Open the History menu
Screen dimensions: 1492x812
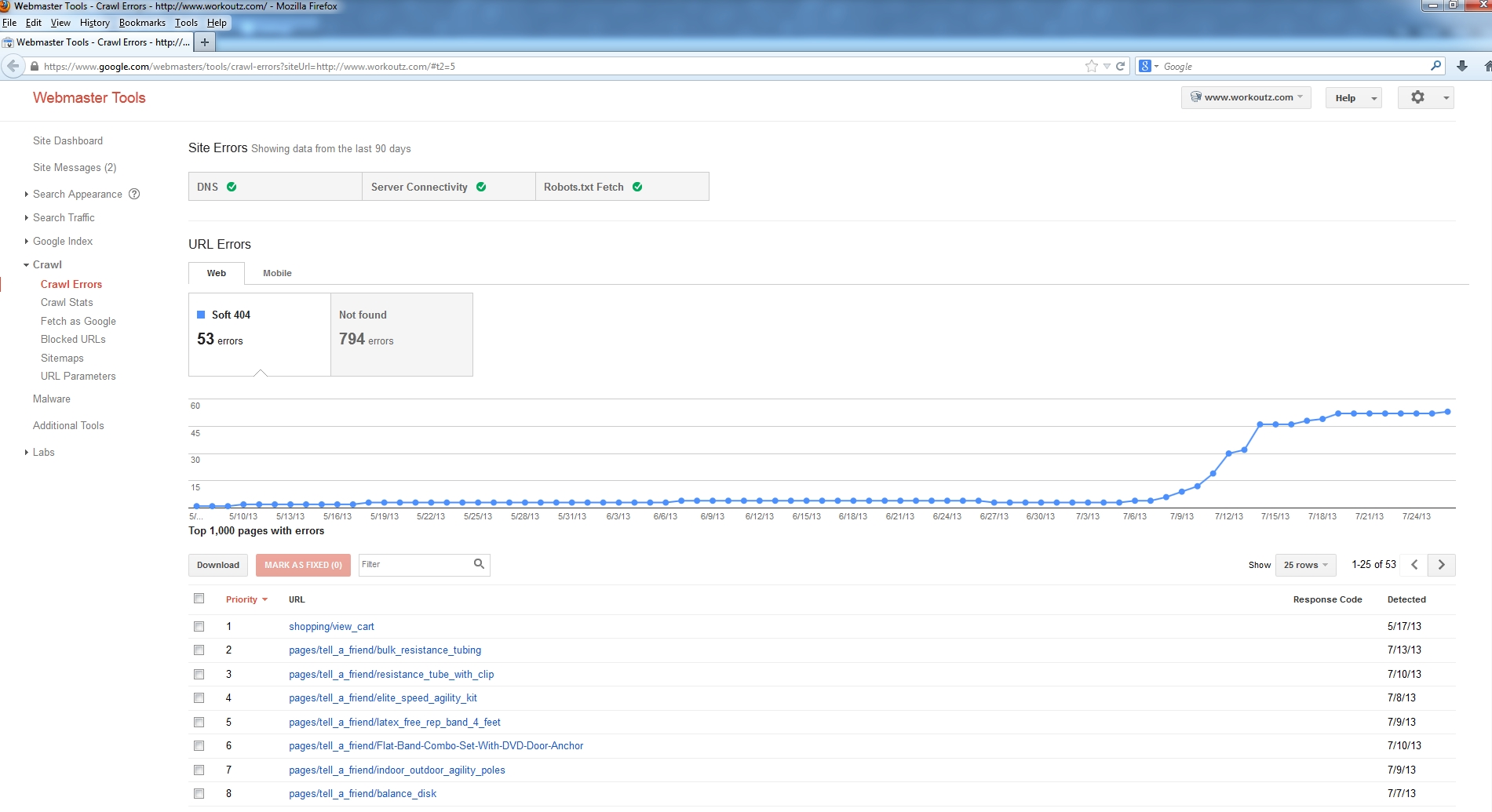point(95,23)
